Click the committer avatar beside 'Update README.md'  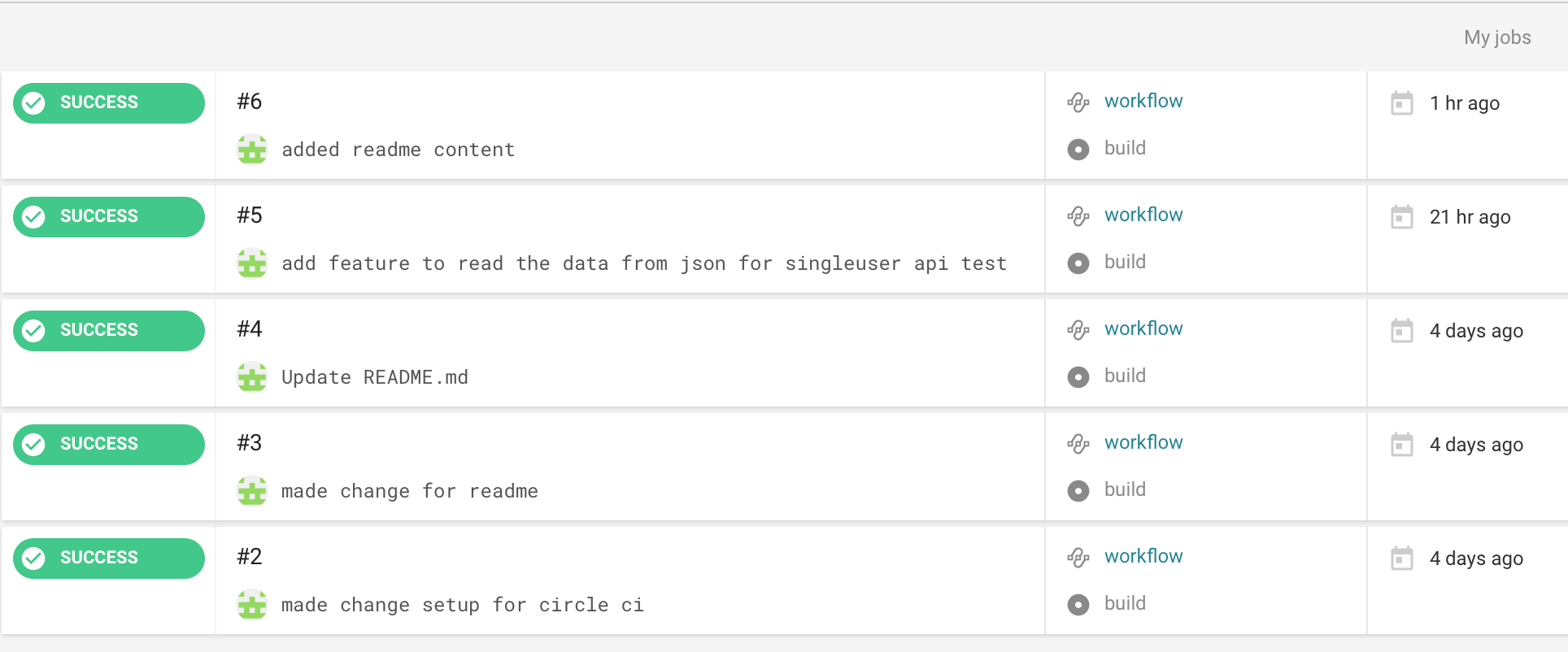252,377
